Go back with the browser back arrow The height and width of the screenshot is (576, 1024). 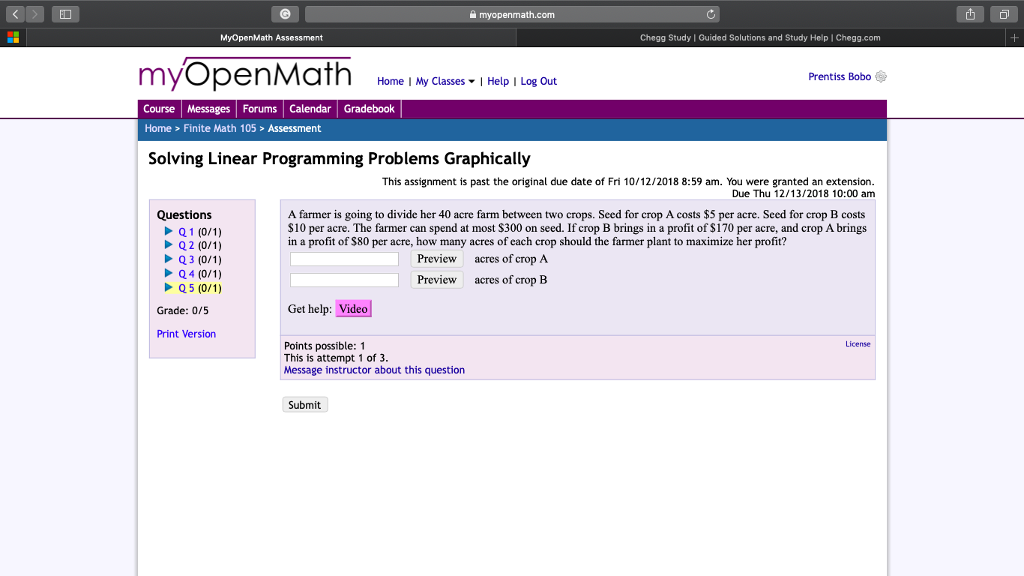pos(13,14)
